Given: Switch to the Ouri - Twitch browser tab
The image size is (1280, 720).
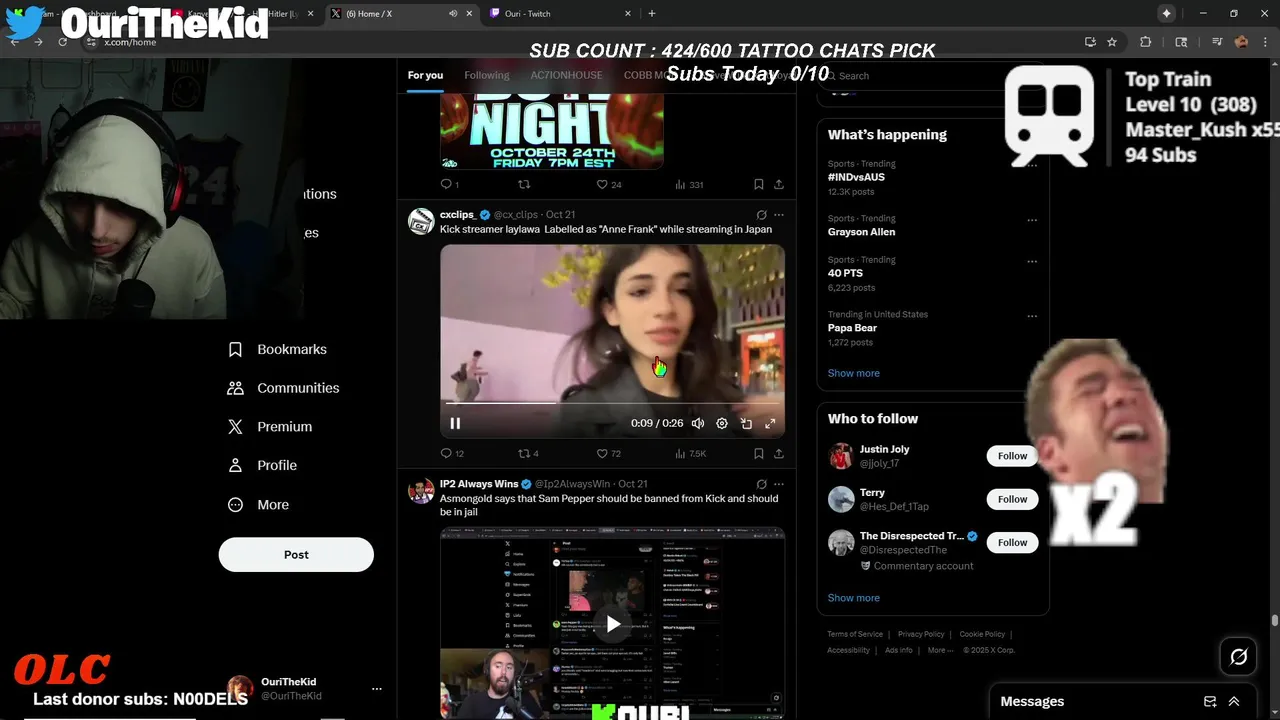Looking at the screenshot, I should pos(560,14).
